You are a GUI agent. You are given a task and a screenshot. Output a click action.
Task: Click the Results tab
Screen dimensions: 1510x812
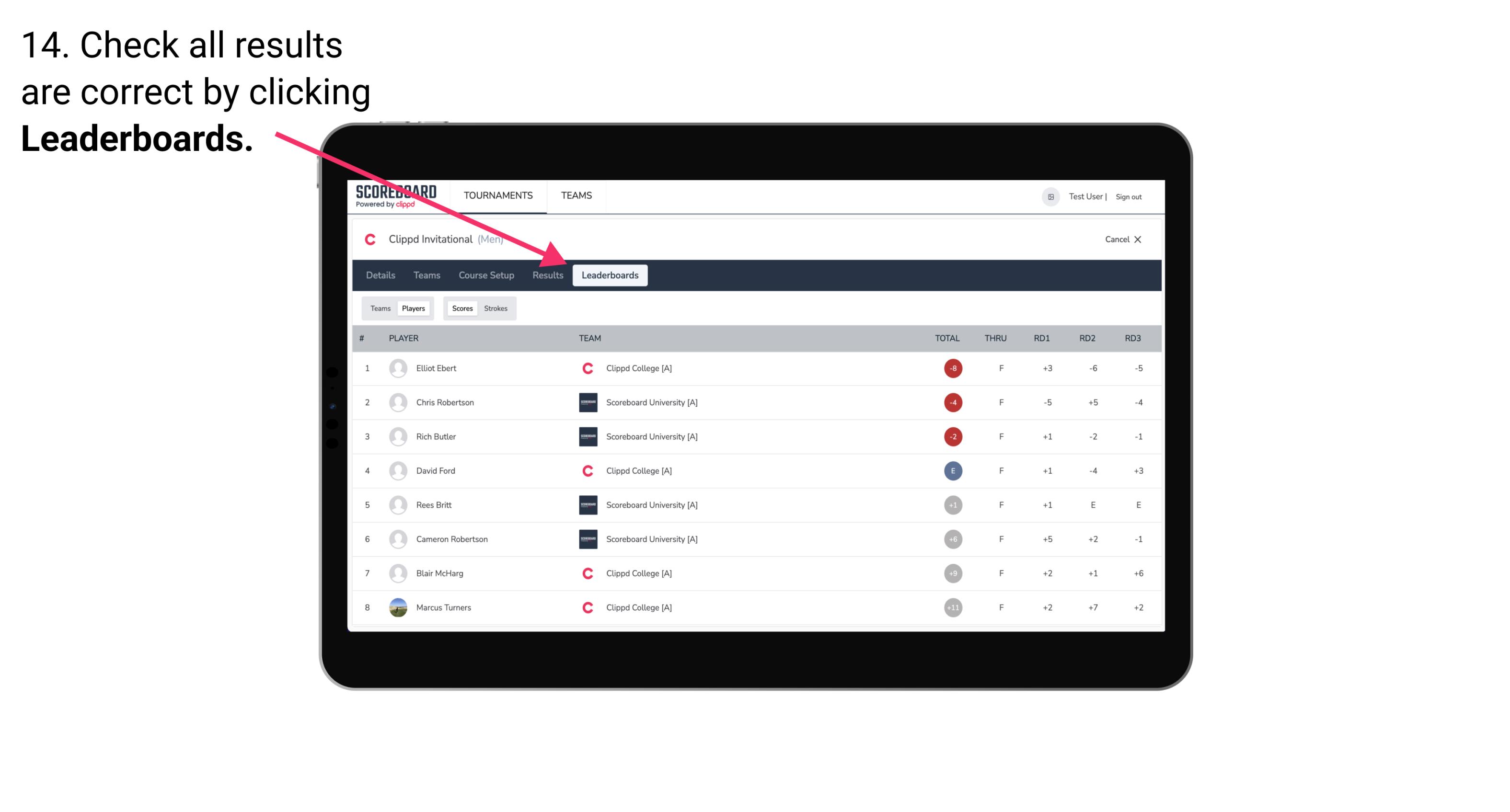547,275
